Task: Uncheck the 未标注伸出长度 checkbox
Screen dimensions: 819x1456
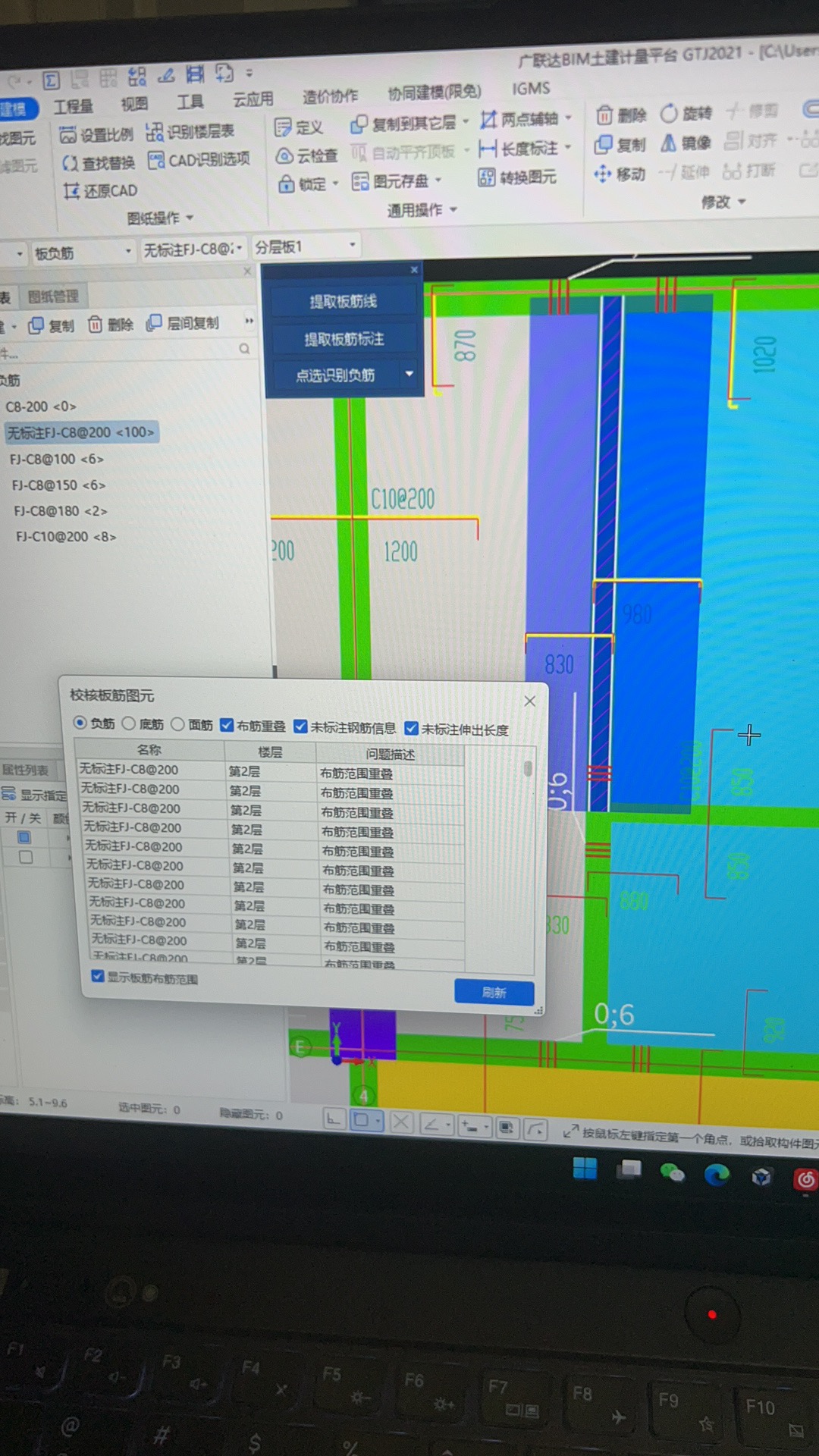Action: [x=412, y=729]
